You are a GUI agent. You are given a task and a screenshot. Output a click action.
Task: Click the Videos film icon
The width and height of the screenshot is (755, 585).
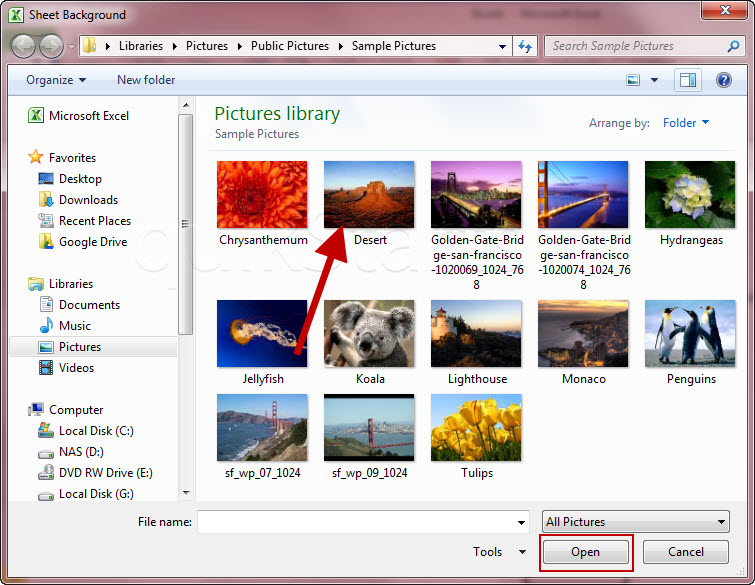46,367
